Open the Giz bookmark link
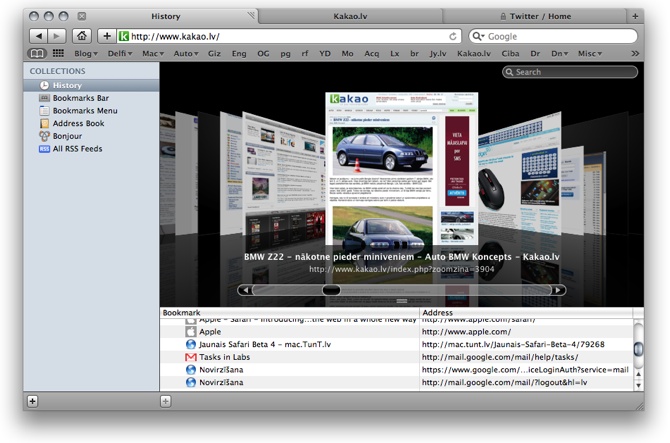670x443 pixels. [x=214, y=53]
